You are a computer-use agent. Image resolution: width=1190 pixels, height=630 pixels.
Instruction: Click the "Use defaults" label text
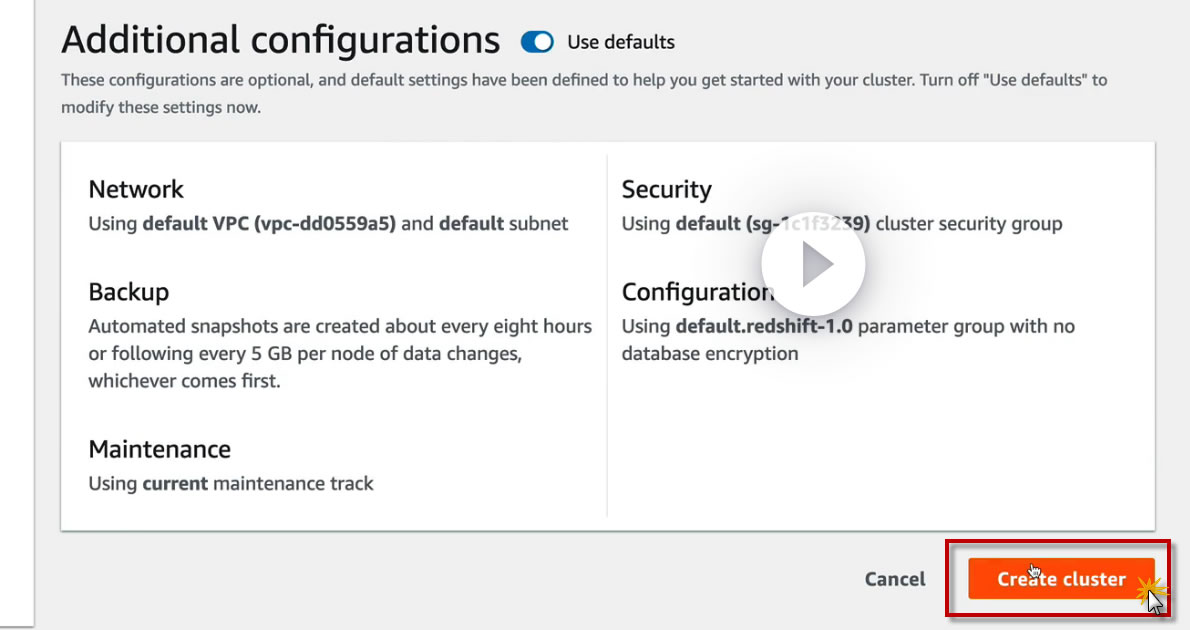[621, 42]
